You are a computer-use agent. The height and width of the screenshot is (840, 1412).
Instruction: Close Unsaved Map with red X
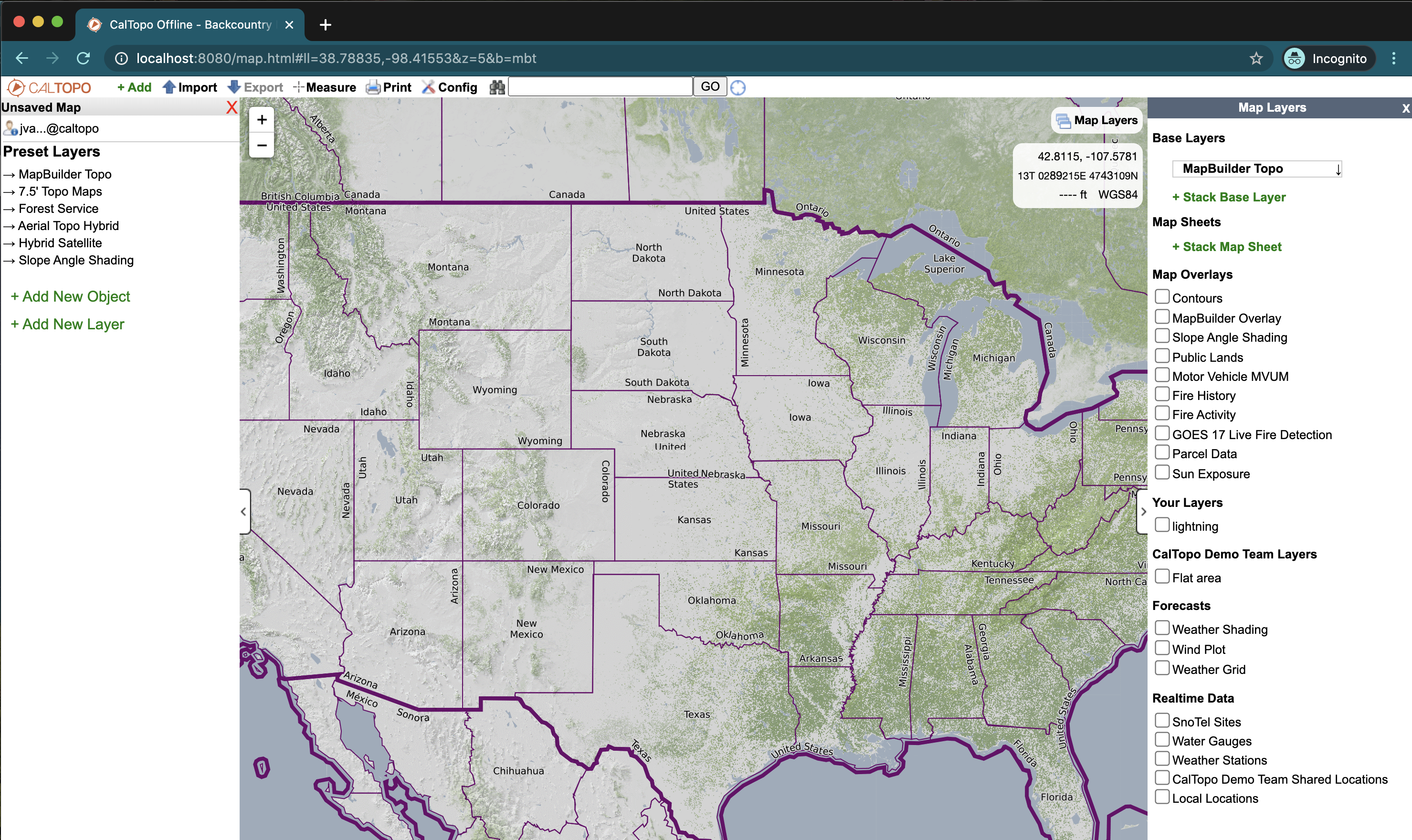[232, 107]
